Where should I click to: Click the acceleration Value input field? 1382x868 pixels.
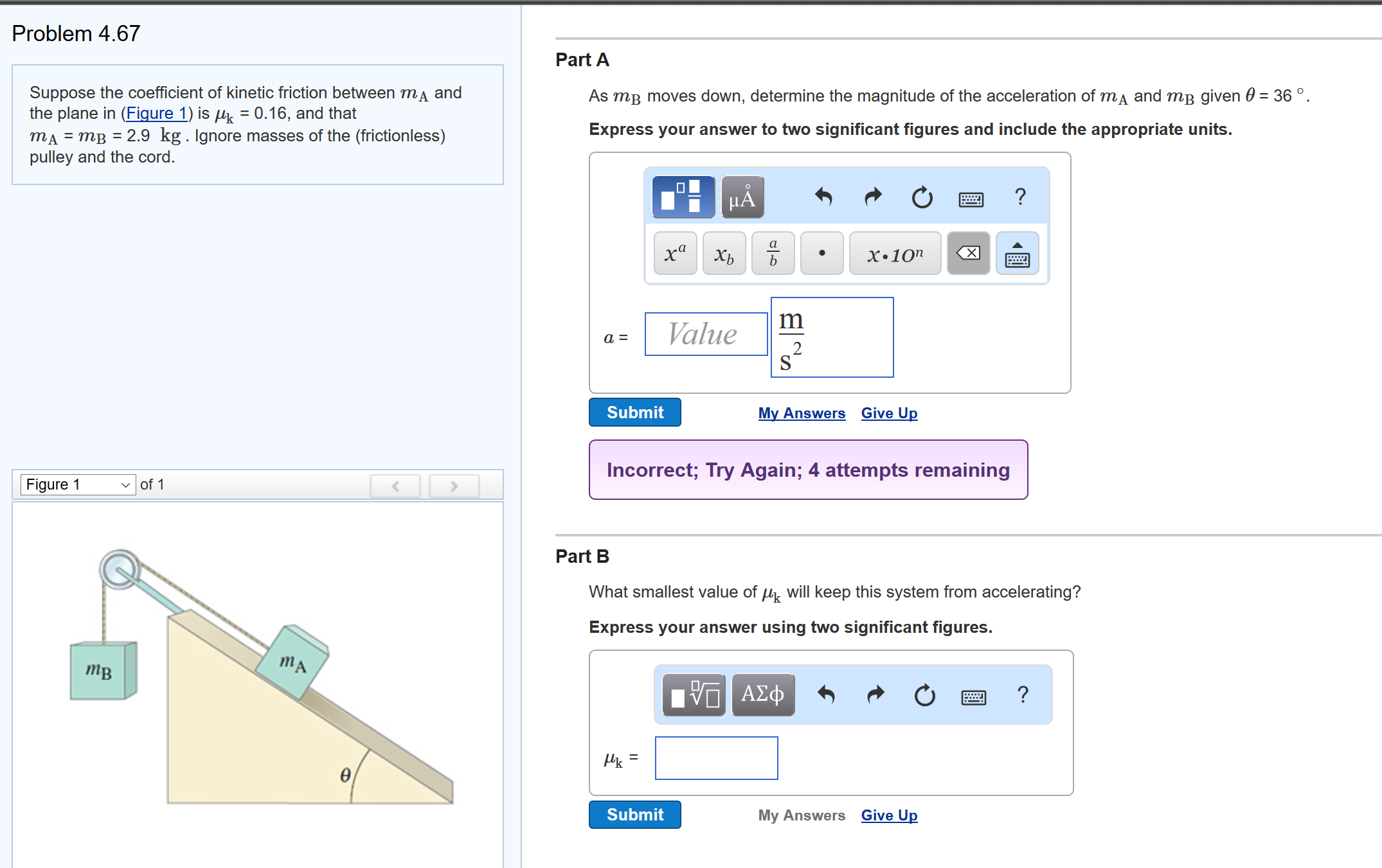tap(706, 334)
